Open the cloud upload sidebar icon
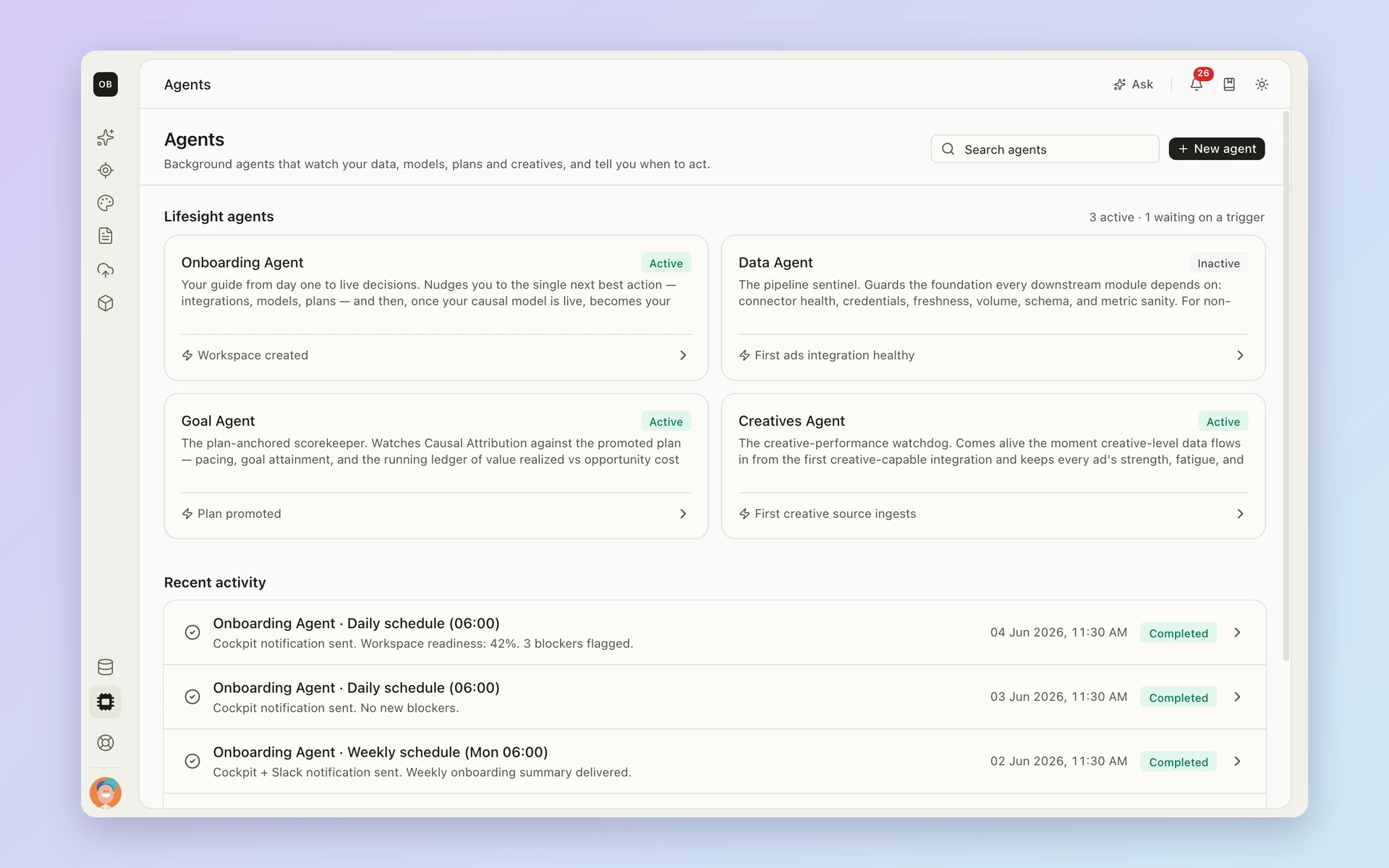This screenshot has width=1389, height=868. (106, 270)
